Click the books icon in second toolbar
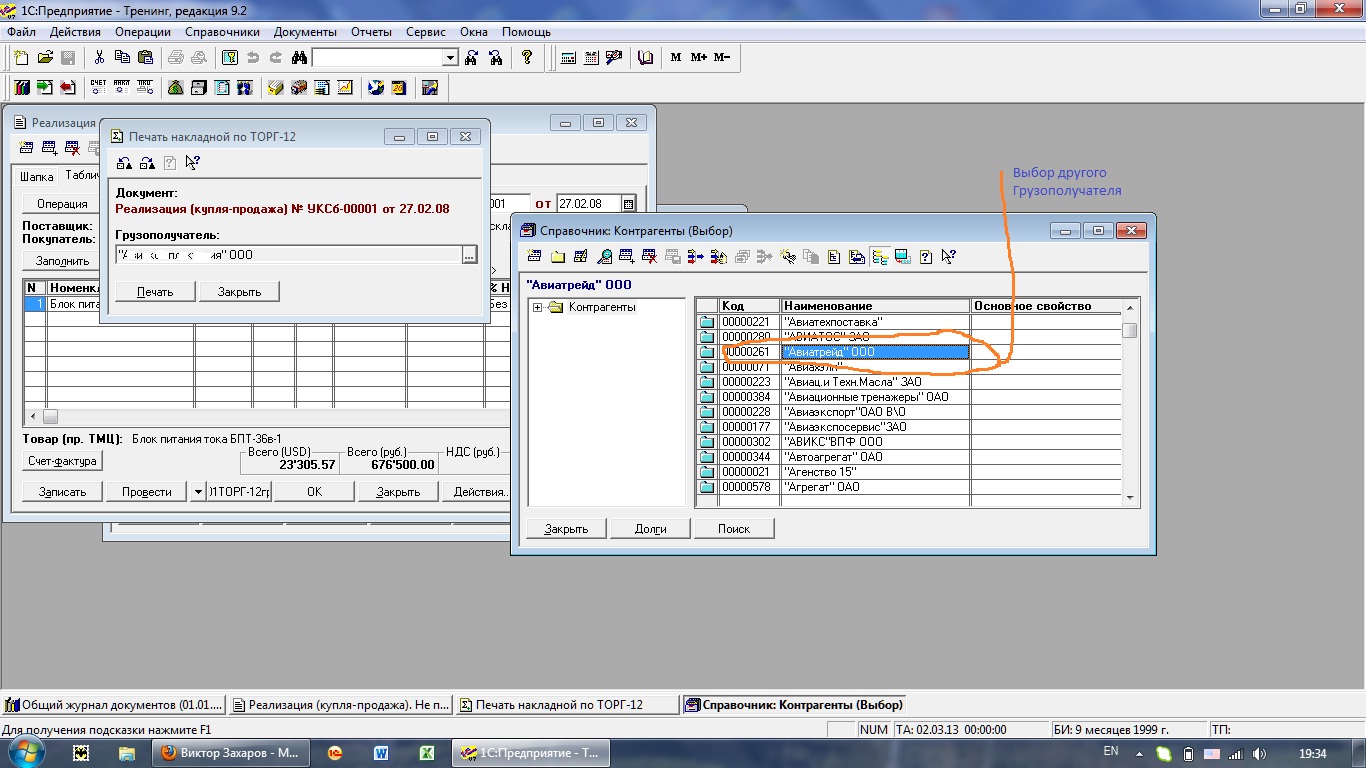1366x768 pixels. click(21, 87)
